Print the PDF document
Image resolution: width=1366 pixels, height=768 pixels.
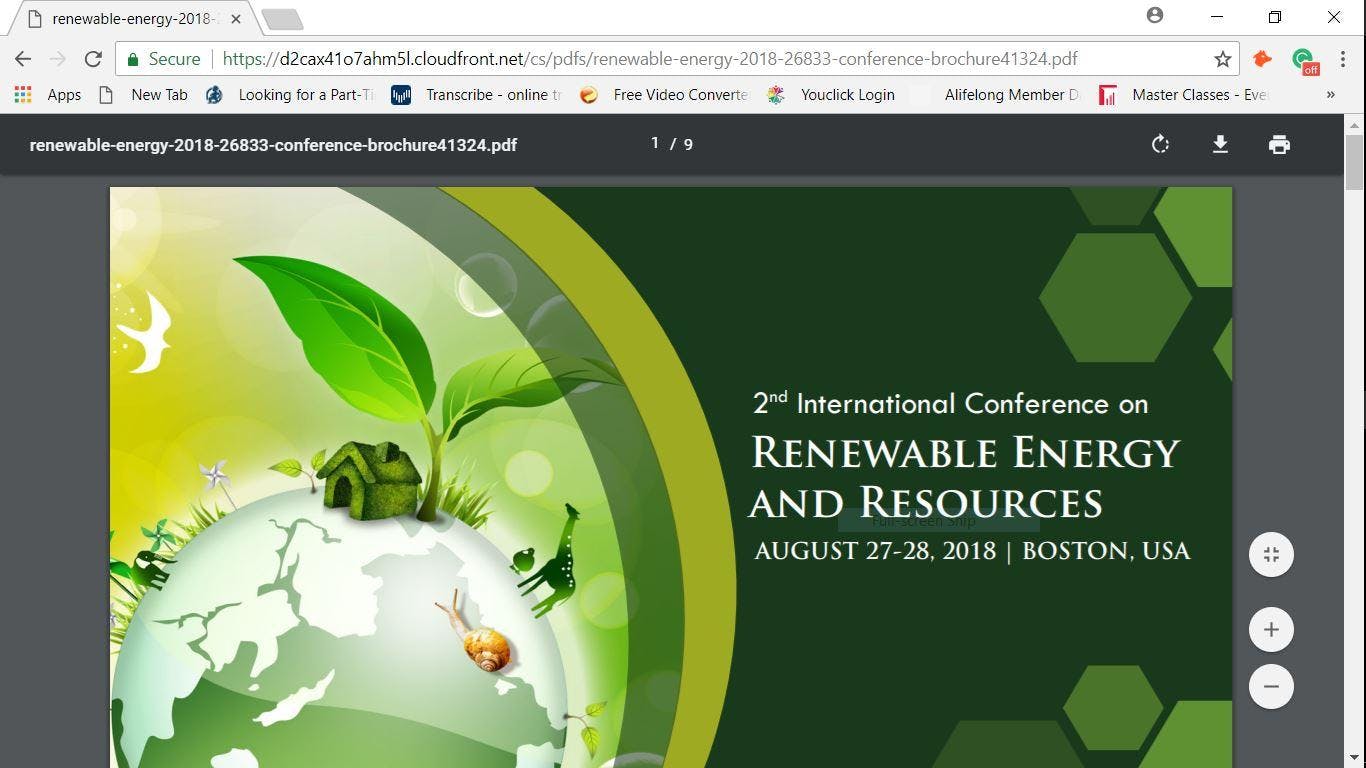(1279, 144)
